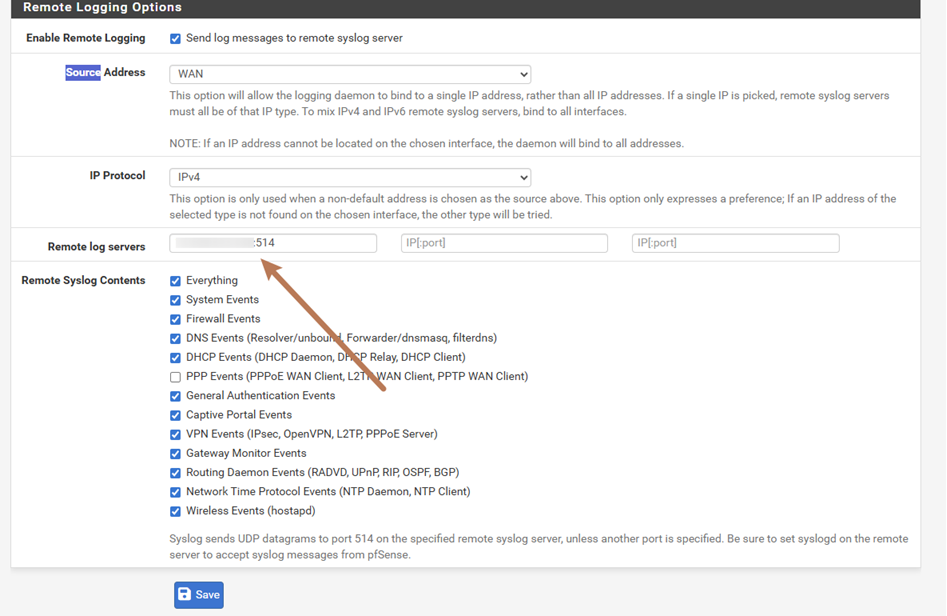Image resolution: width=947 pixels, height=616 pixels.
Task: Uncheck General Authentication Events
Action: [x=176, y=395]
